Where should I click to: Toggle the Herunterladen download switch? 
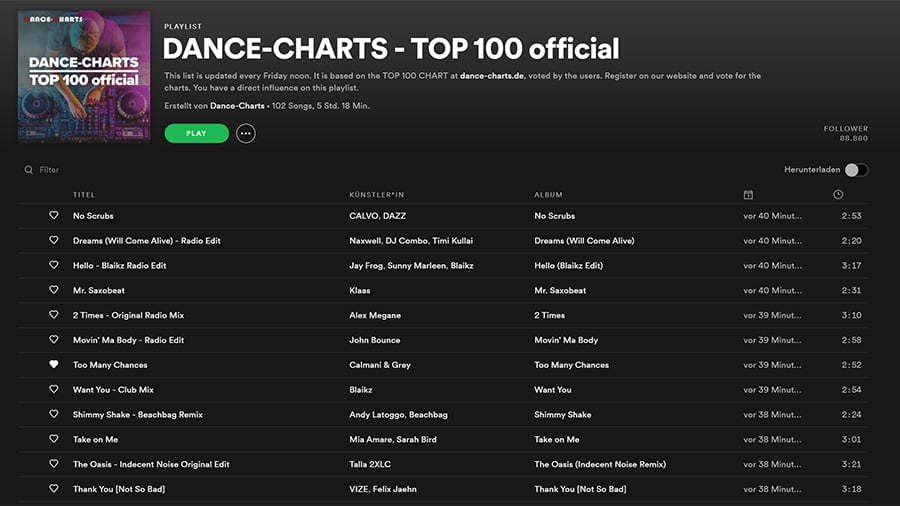tap(856, 170)
